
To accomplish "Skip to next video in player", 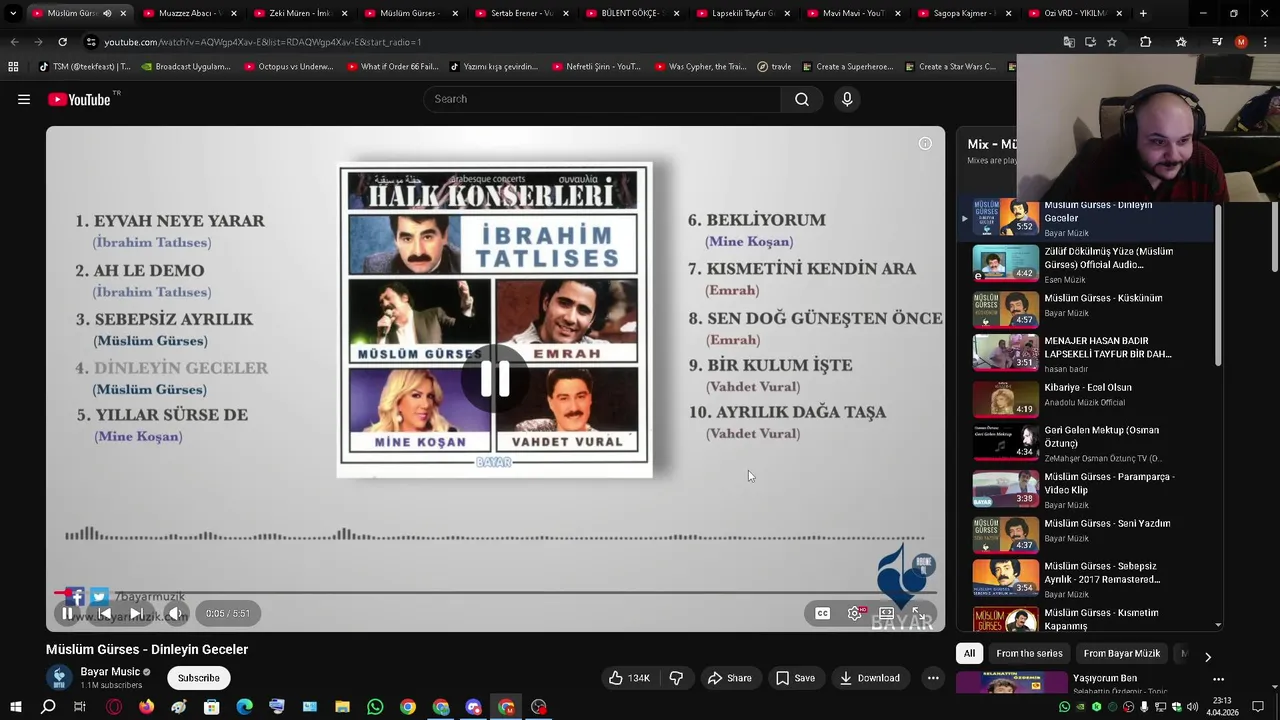I will click(137, 613).
